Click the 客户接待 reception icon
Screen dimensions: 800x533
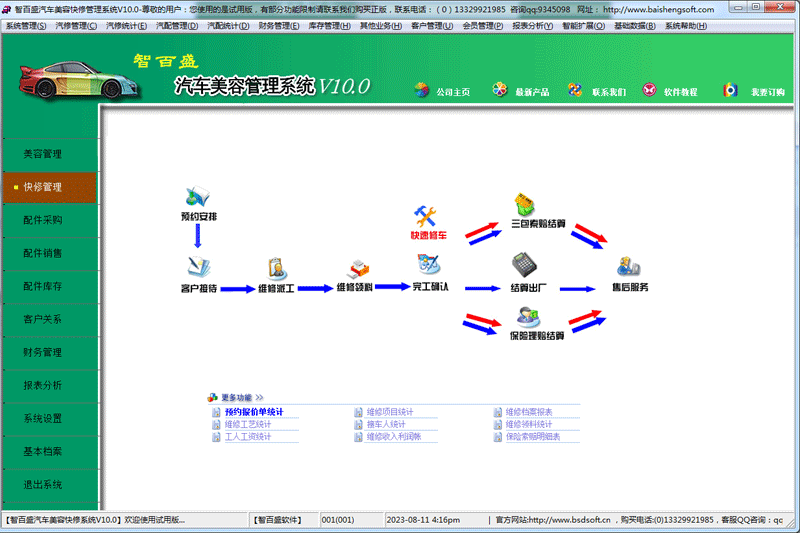coord(198,267)
